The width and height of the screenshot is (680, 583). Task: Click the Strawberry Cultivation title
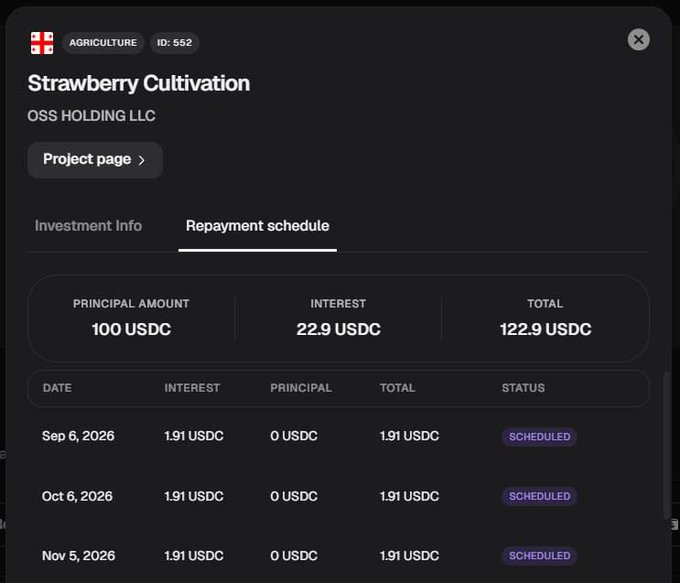[139, 83]
